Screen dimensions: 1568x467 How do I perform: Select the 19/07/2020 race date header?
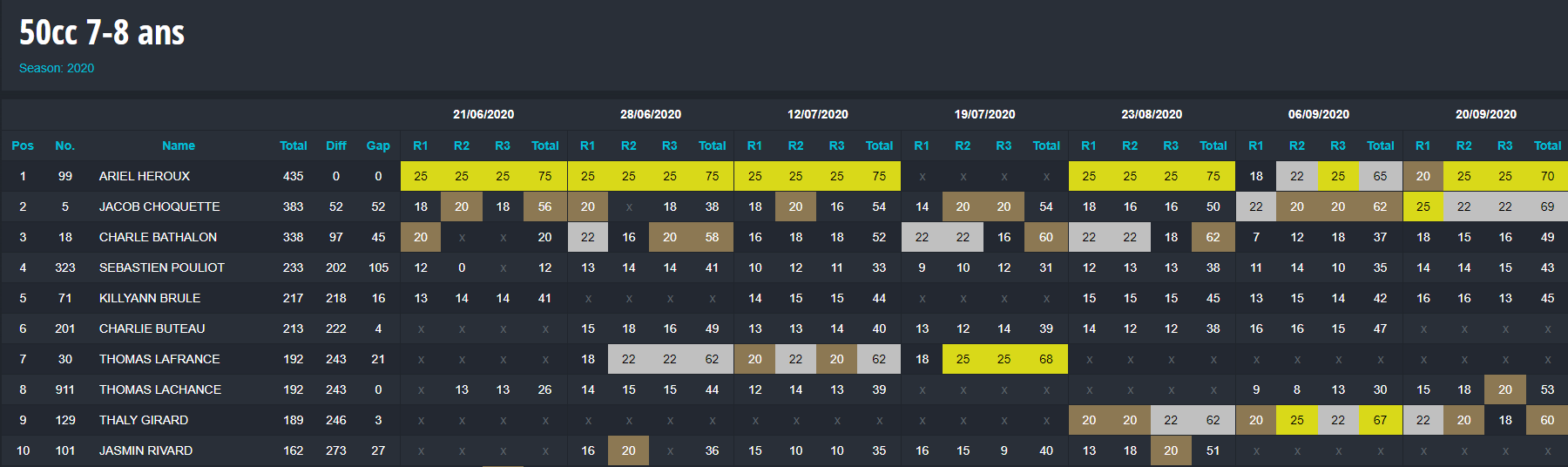pyautogui.click(x=984, y=114)
